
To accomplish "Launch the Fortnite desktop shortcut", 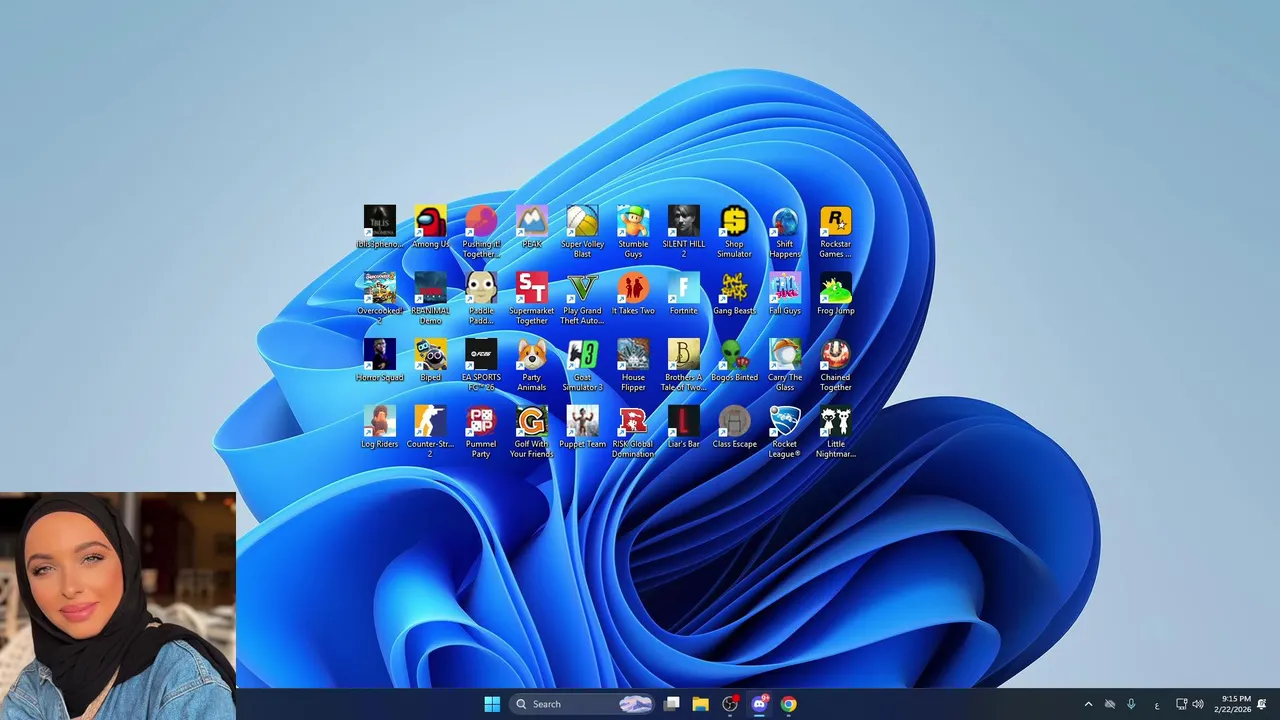I will (x=684, y=294).
